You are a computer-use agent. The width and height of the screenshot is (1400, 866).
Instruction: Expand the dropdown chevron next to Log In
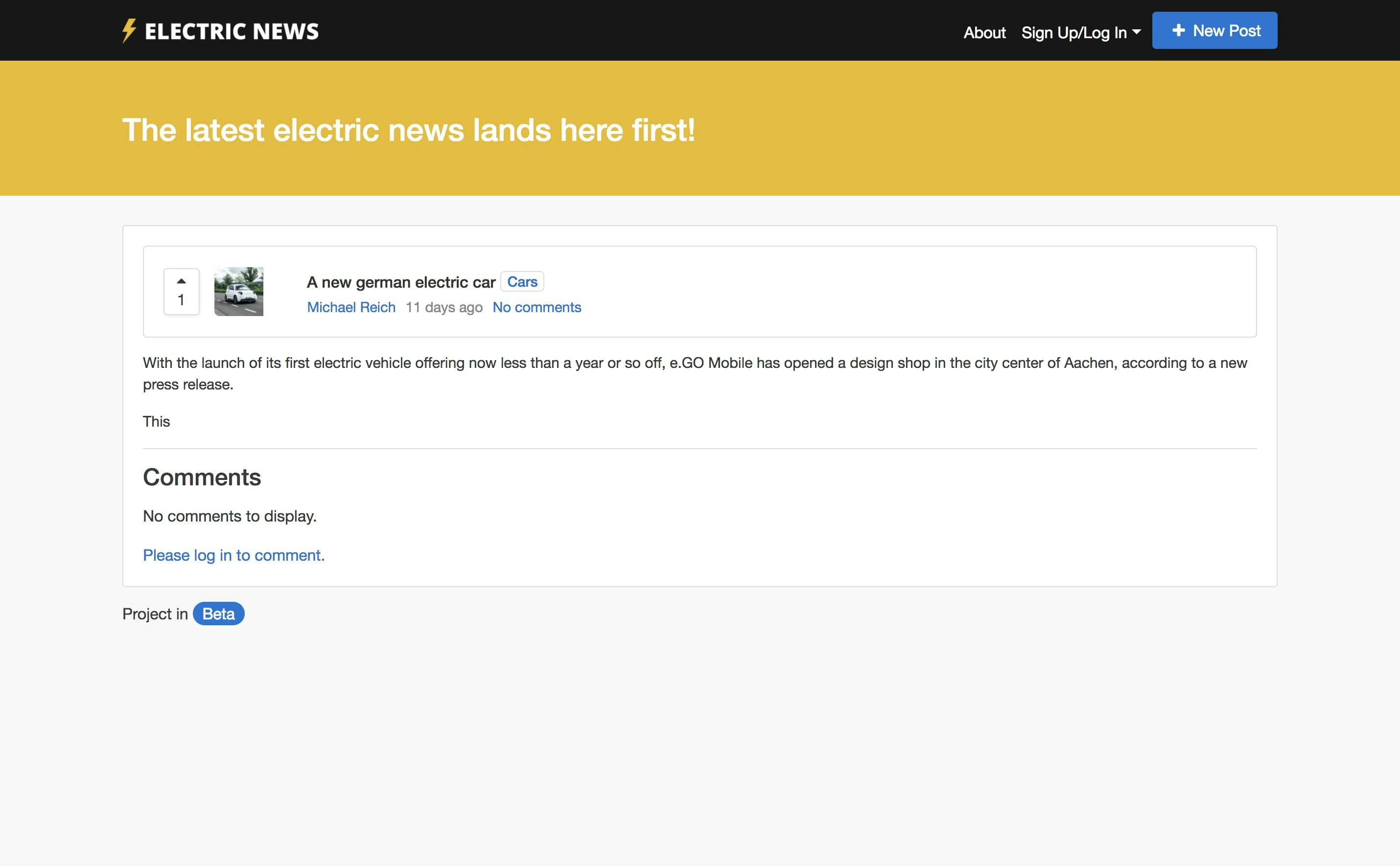pyautogui.click(x=1137, y=33)
